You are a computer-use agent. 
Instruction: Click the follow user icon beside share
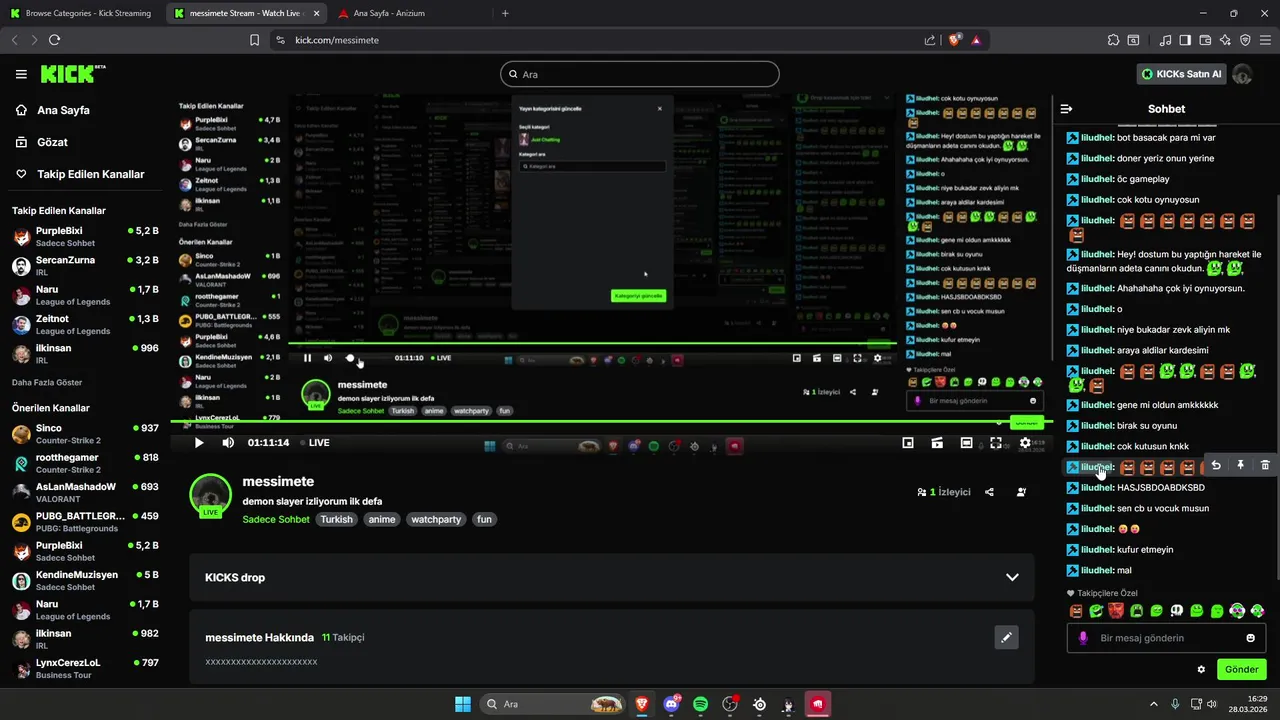[1021, 492]
